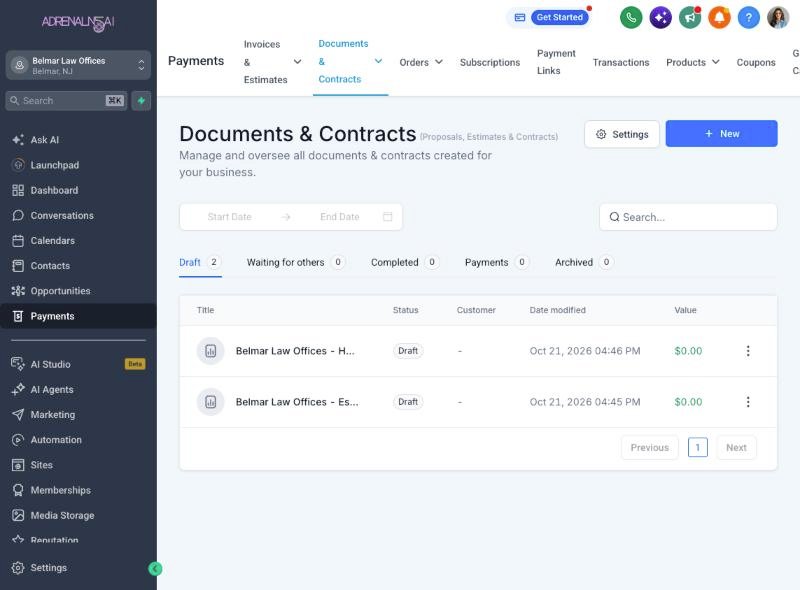Click the End Date field
Image resolution: width=800 pixels, height=590 pixels.
coord(340,217)
